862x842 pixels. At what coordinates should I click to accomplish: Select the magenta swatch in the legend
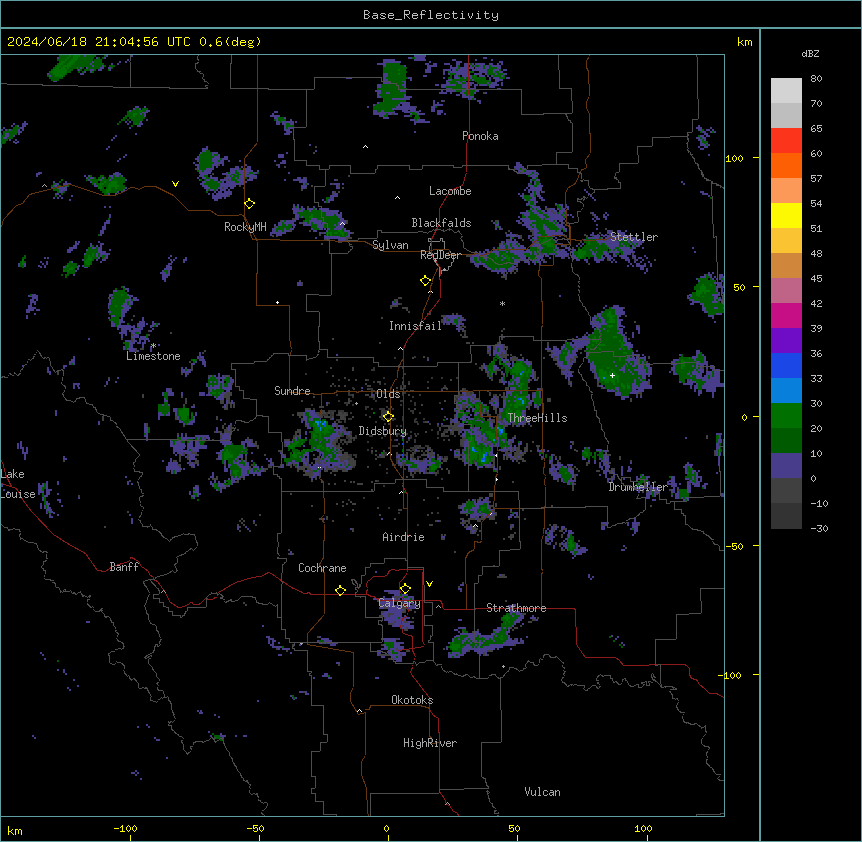click(786, 315)
